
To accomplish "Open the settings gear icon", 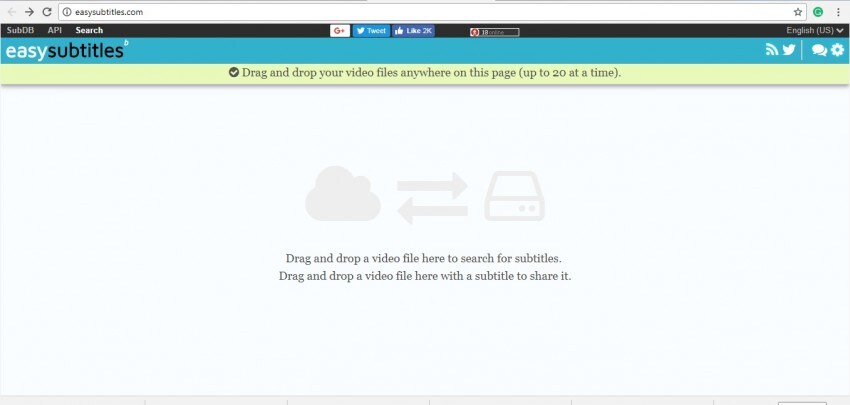I will coord(836,50).
